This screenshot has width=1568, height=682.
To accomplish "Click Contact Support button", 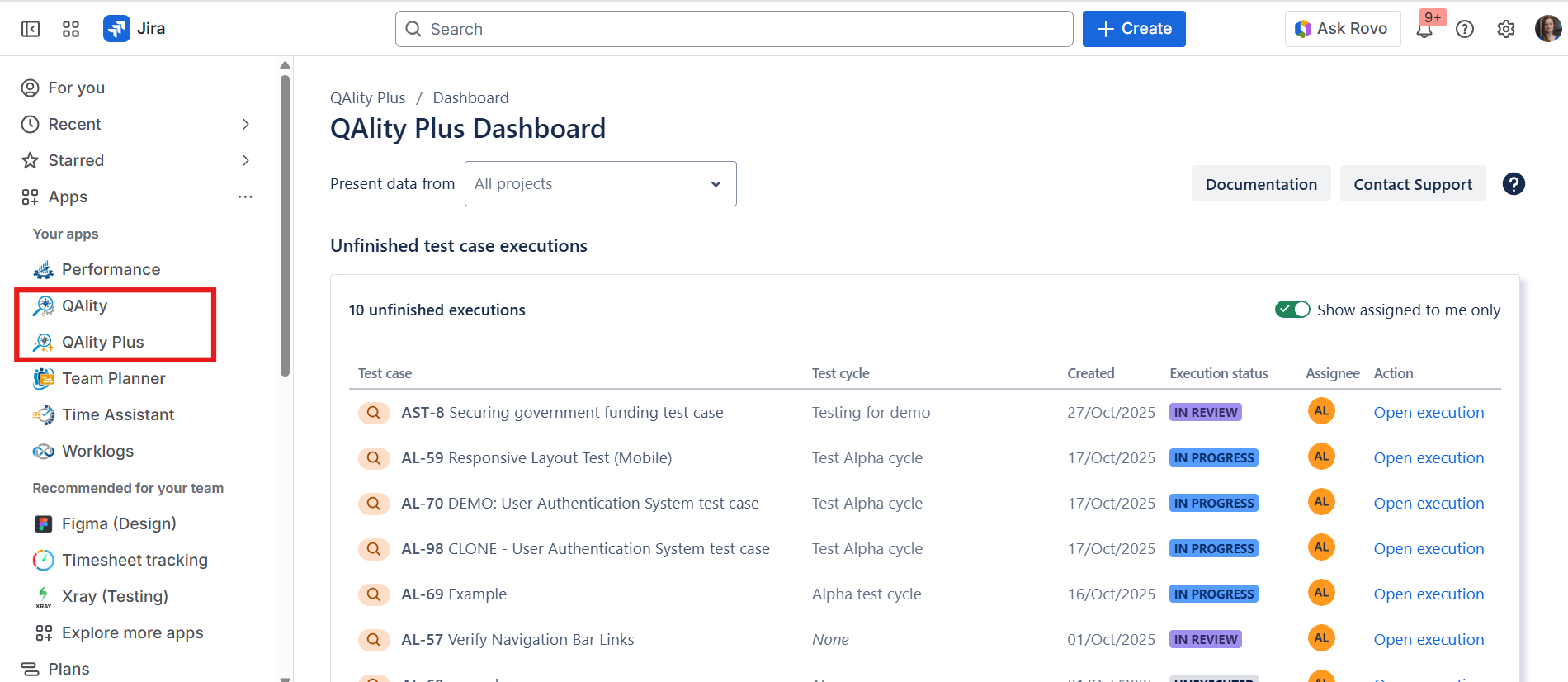I will (1413, 184).
